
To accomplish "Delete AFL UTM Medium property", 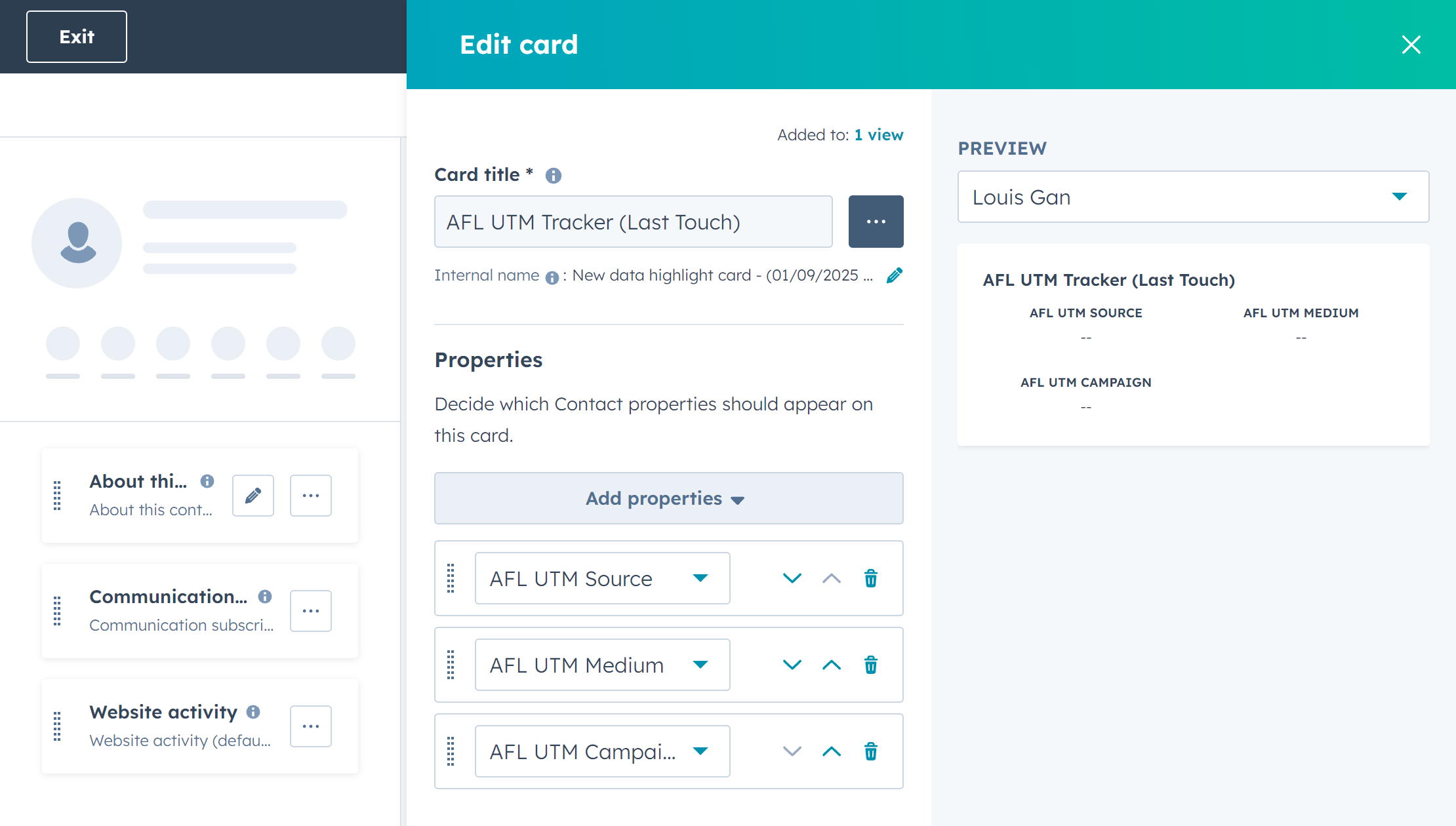I will [871, 665].
